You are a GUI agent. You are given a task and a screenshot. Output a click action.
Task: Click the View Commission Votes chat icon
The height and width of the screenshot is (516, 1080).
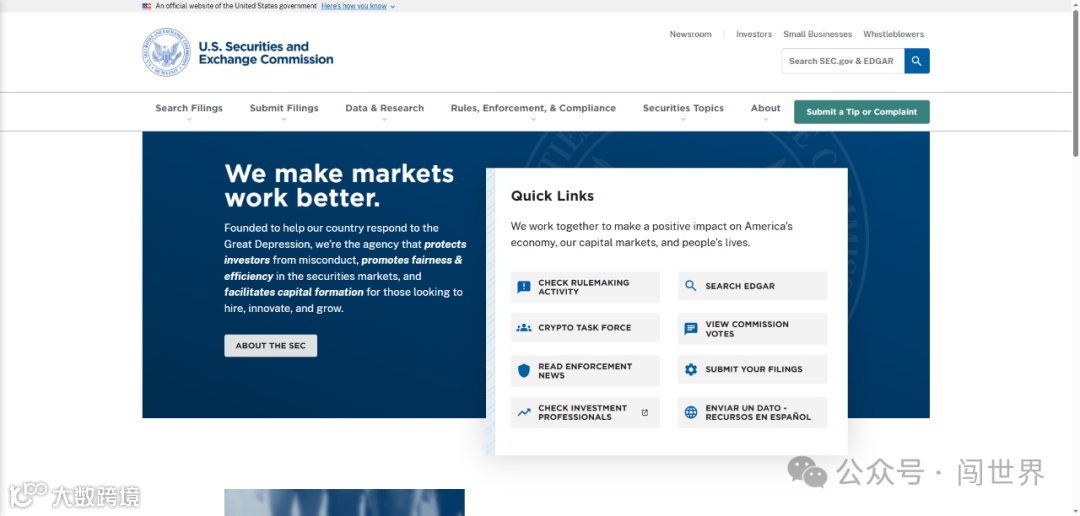691,329
